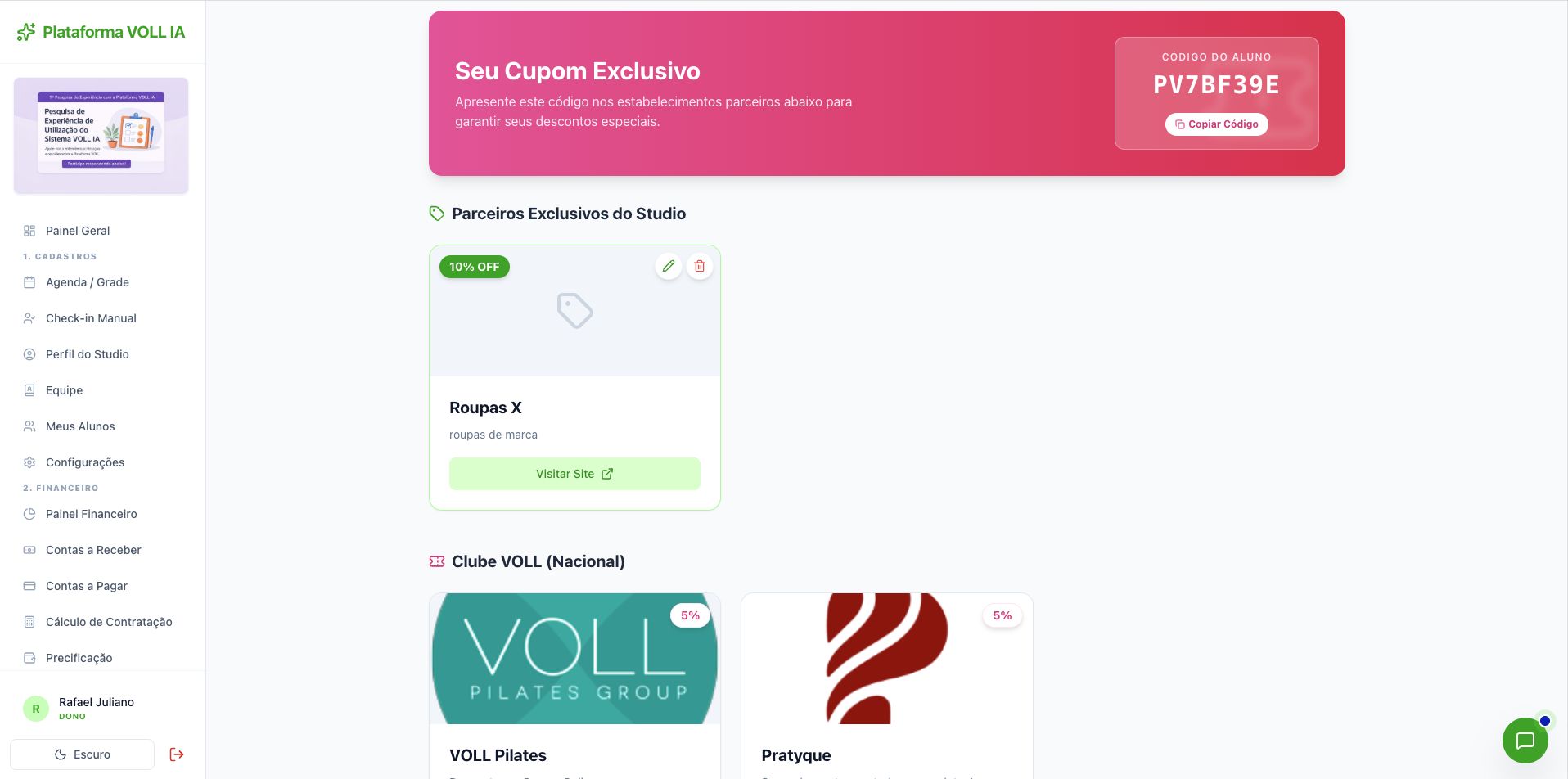Image resolution: width=1568 pixels, height=779 pixels.
Task: Navigate to Meus Alunos
Action: point(80,426)
